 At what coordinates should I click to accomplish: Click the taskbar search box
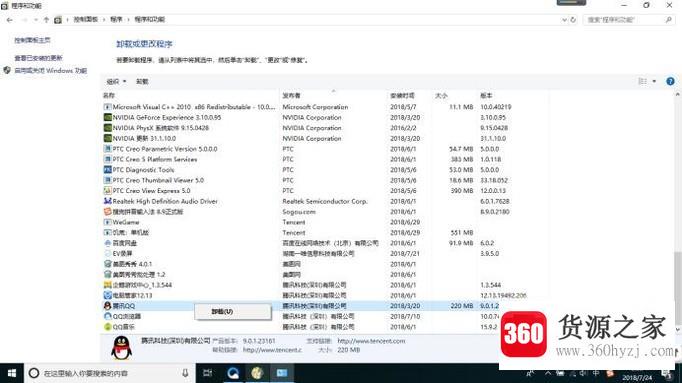(109, 373)
